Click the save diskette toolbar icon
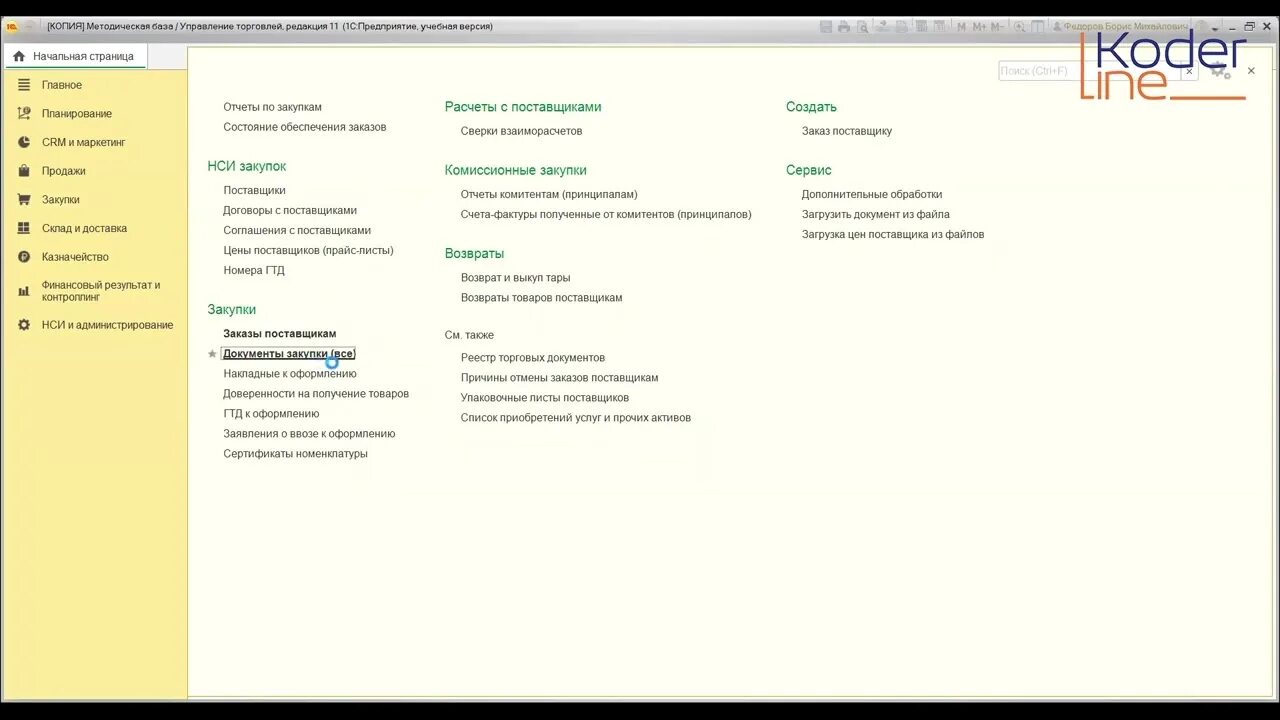 (825, 27)
